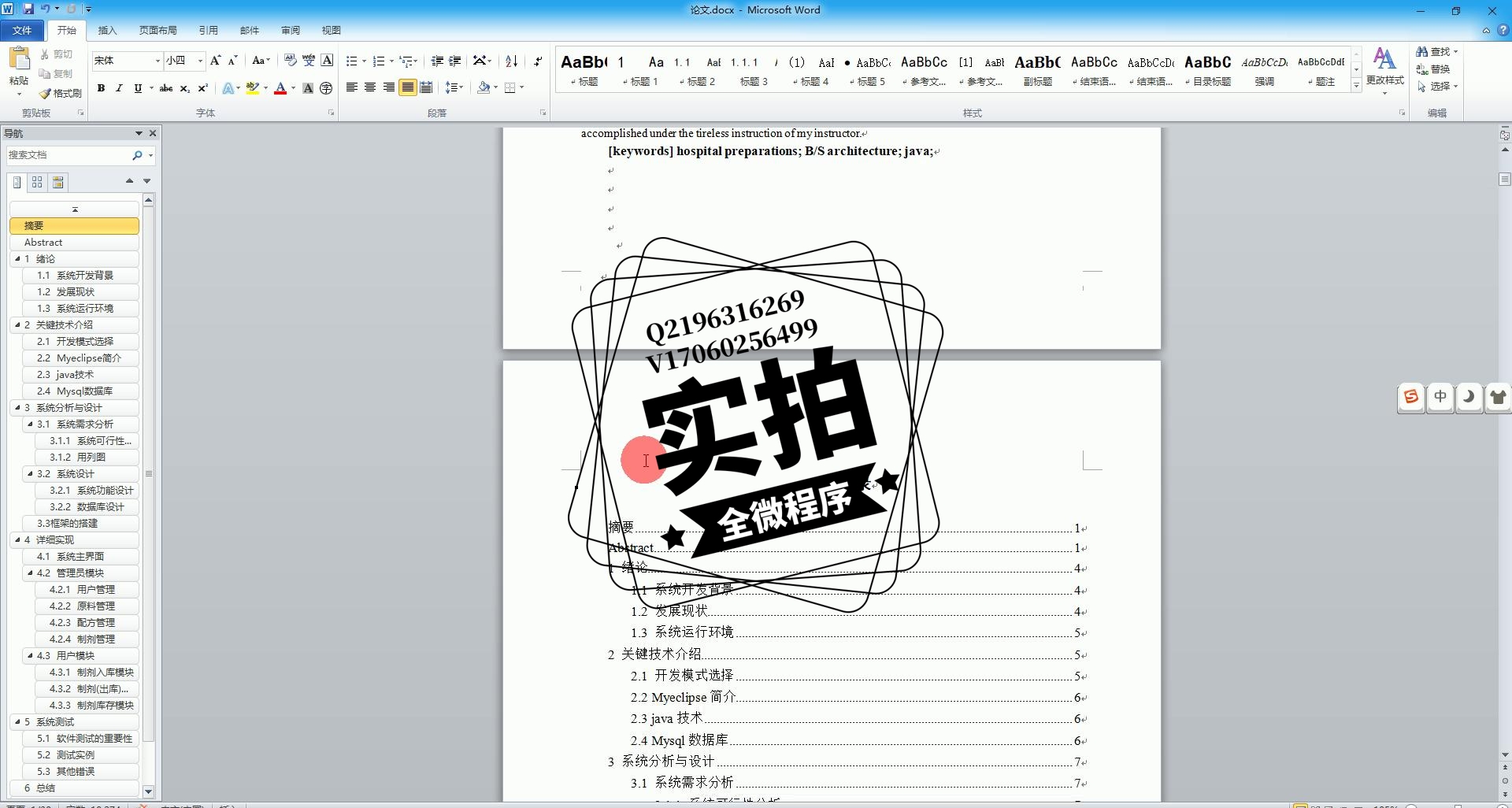Show or hide paragraph marks

538,61
